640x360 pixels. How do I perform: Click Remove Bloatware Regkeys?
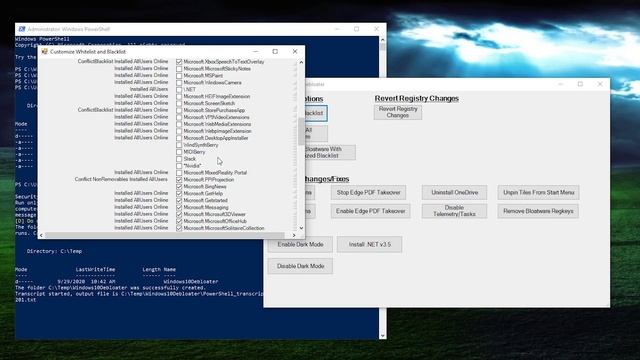coord(538,211)
